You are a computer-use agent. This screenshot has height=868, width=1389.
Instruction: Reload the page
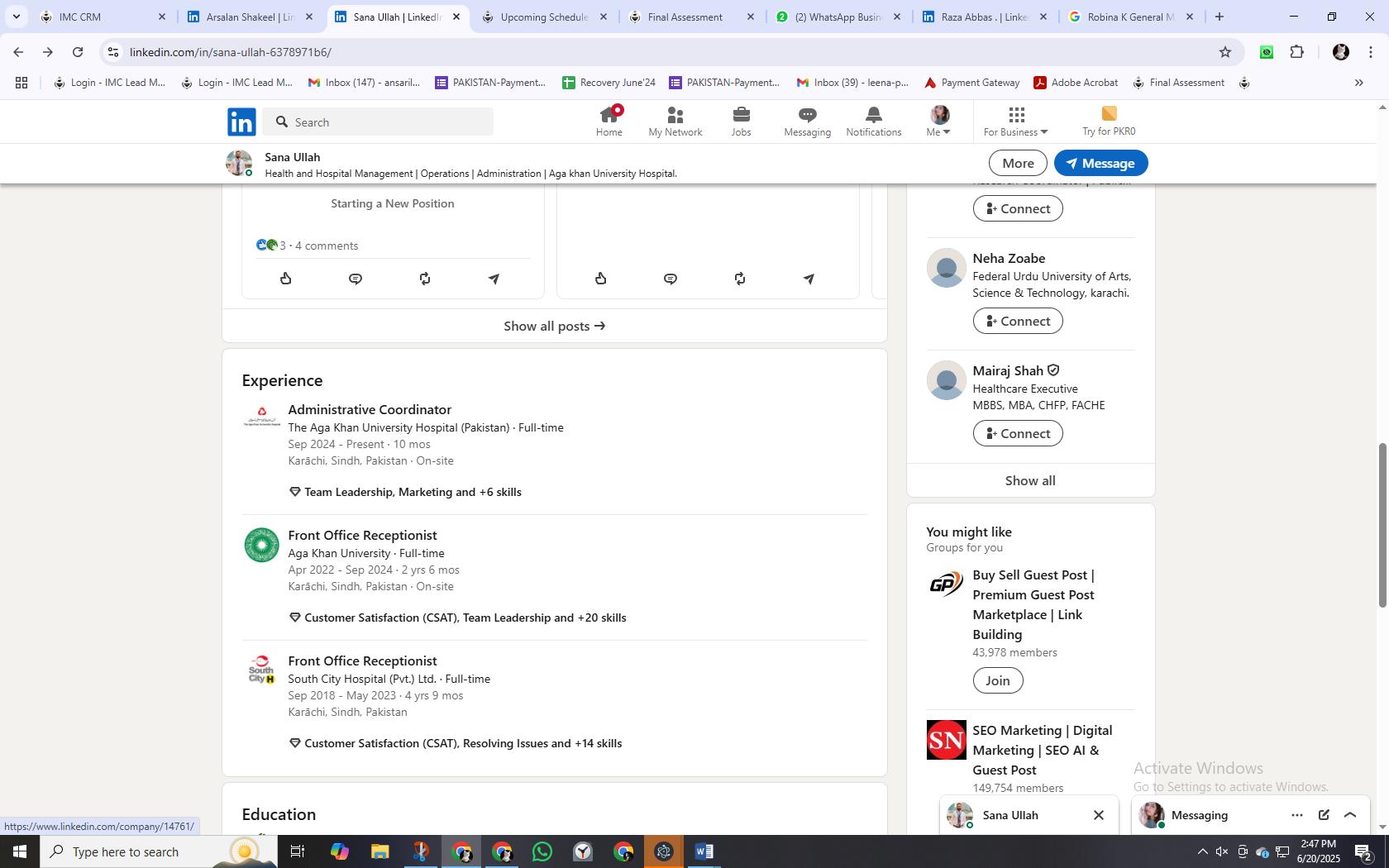(78, 52)
